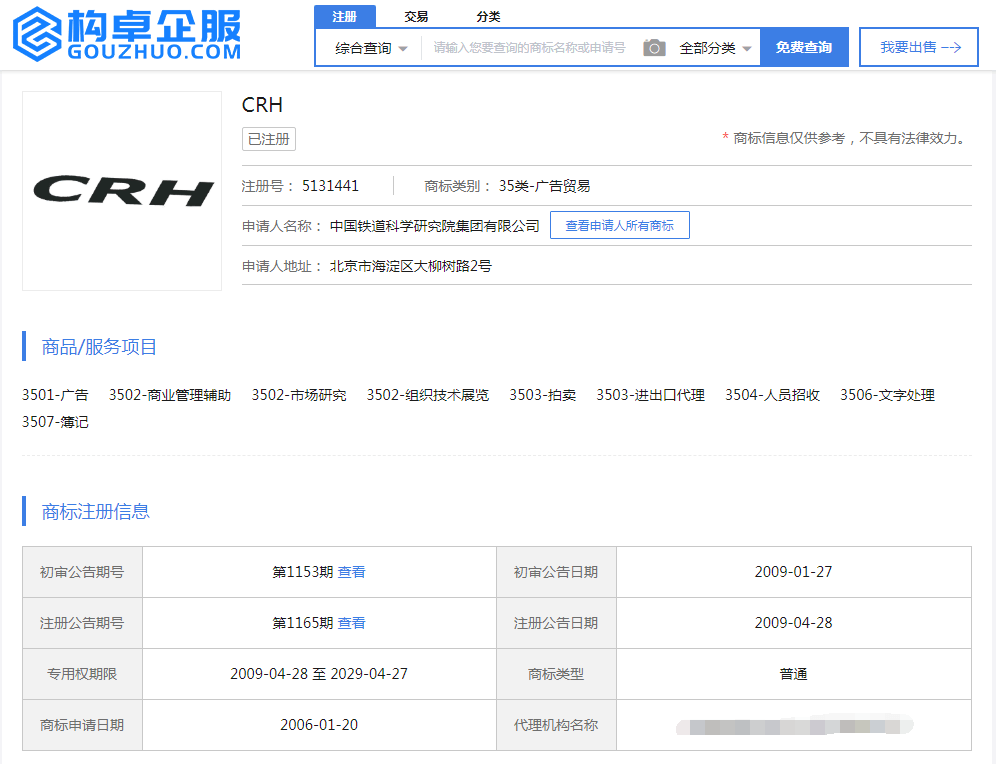Select service item 3502-组织技术展览
The width and height of the screenshot is (996, 764).
(x=427, y=395)
